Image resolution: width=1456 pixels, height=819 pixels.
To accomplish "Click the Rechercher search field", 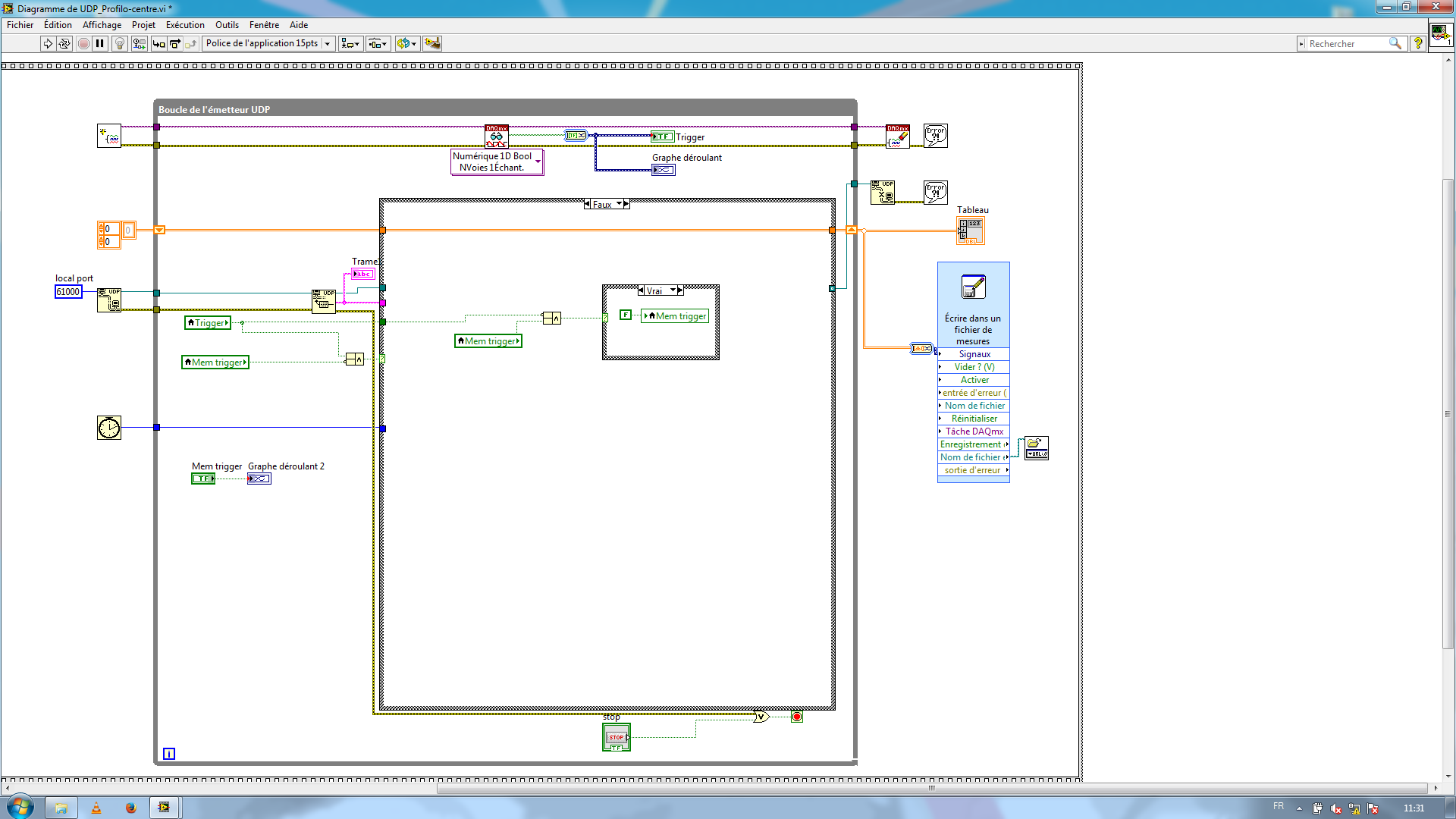I will 1346,44.
